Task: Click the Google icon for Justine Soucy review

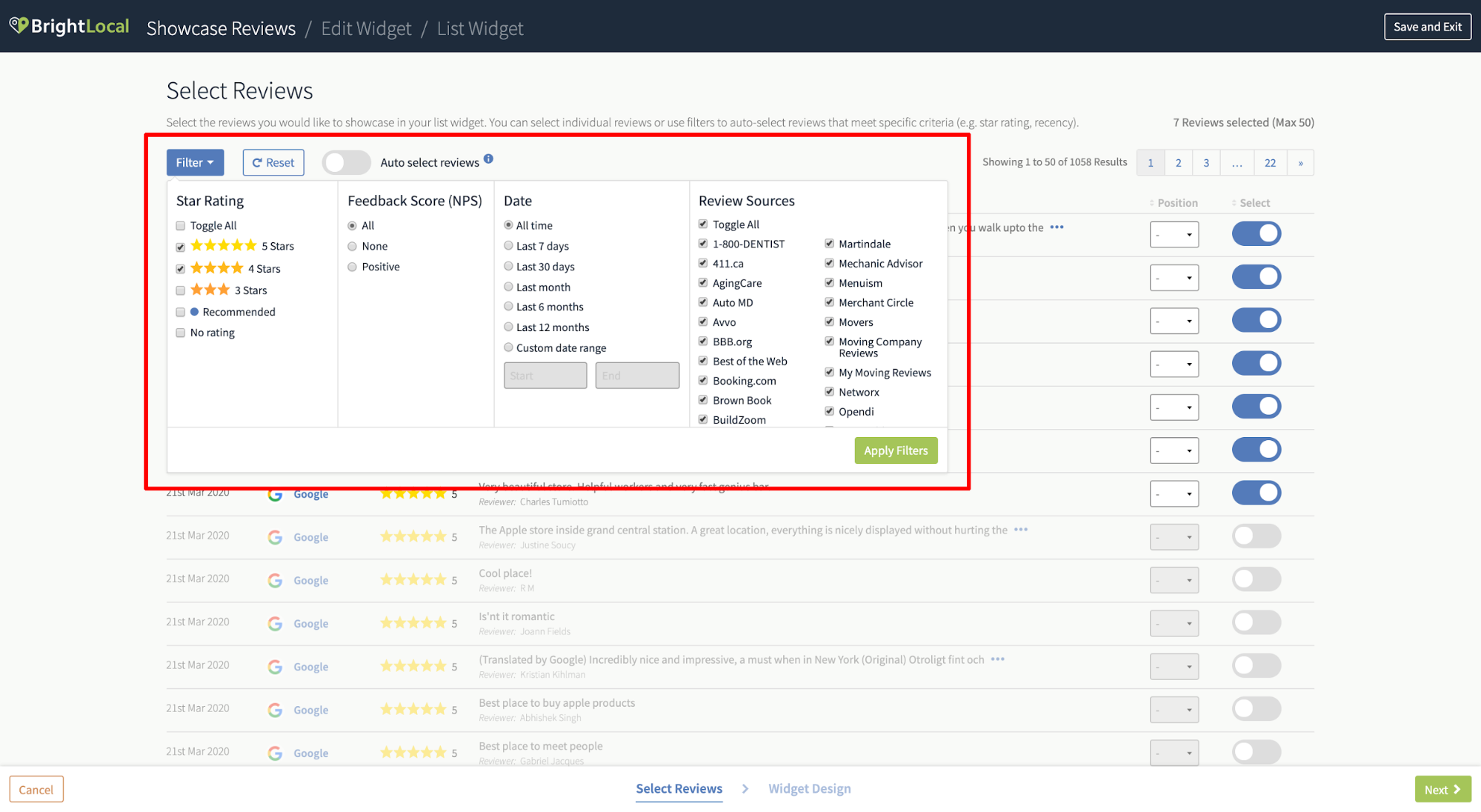Action: click(275, 537)
